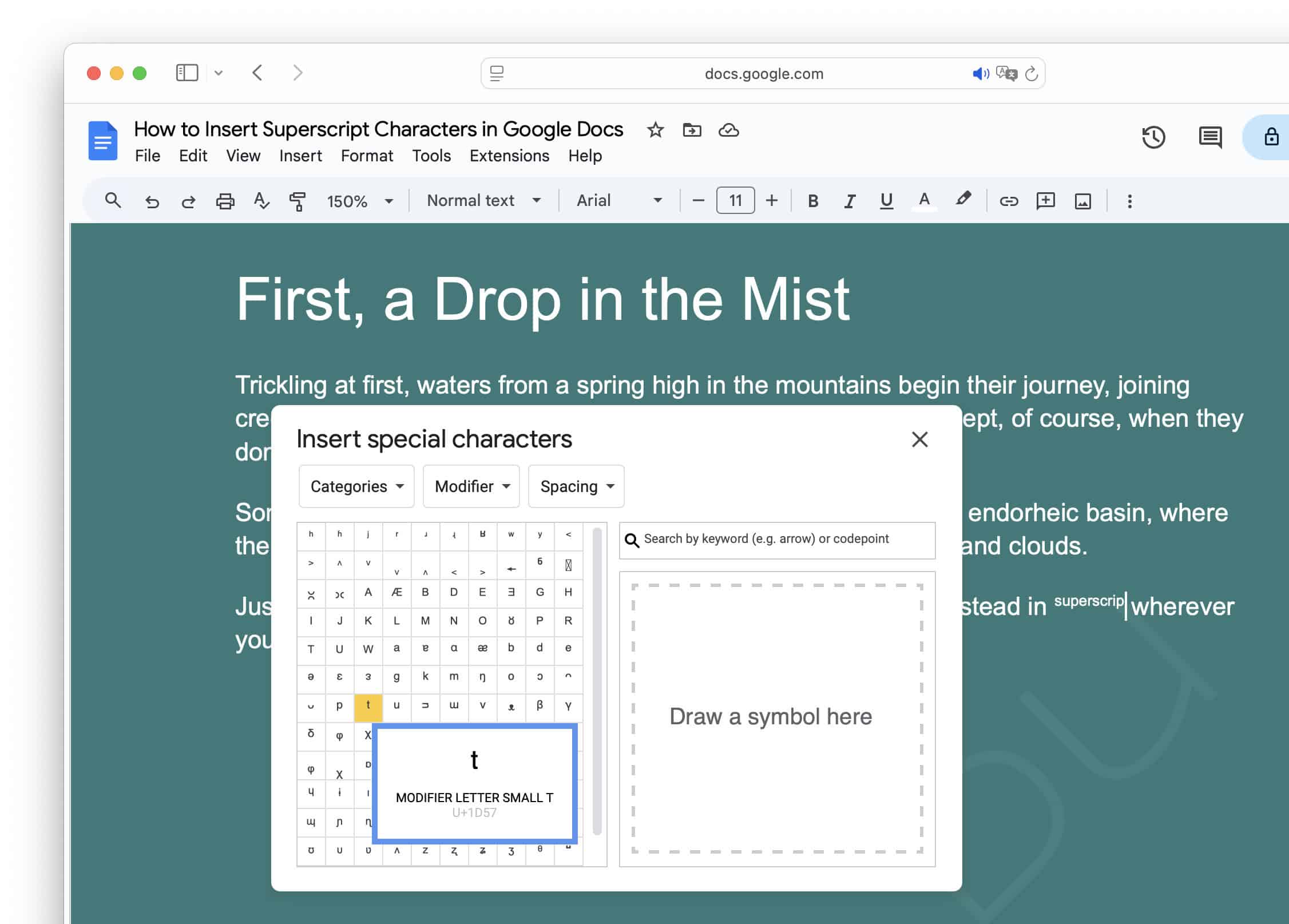
Task: Open the Format menu
Action: pos(367,156)
